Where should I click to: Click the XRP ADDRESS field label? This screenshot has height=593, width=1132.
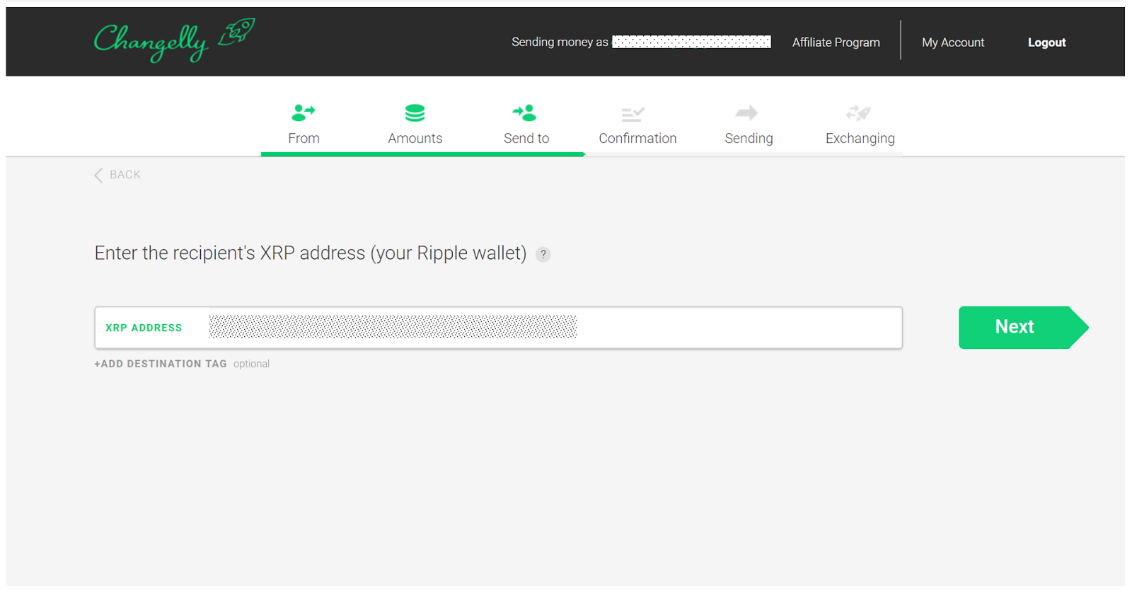[x=144, y=328]
